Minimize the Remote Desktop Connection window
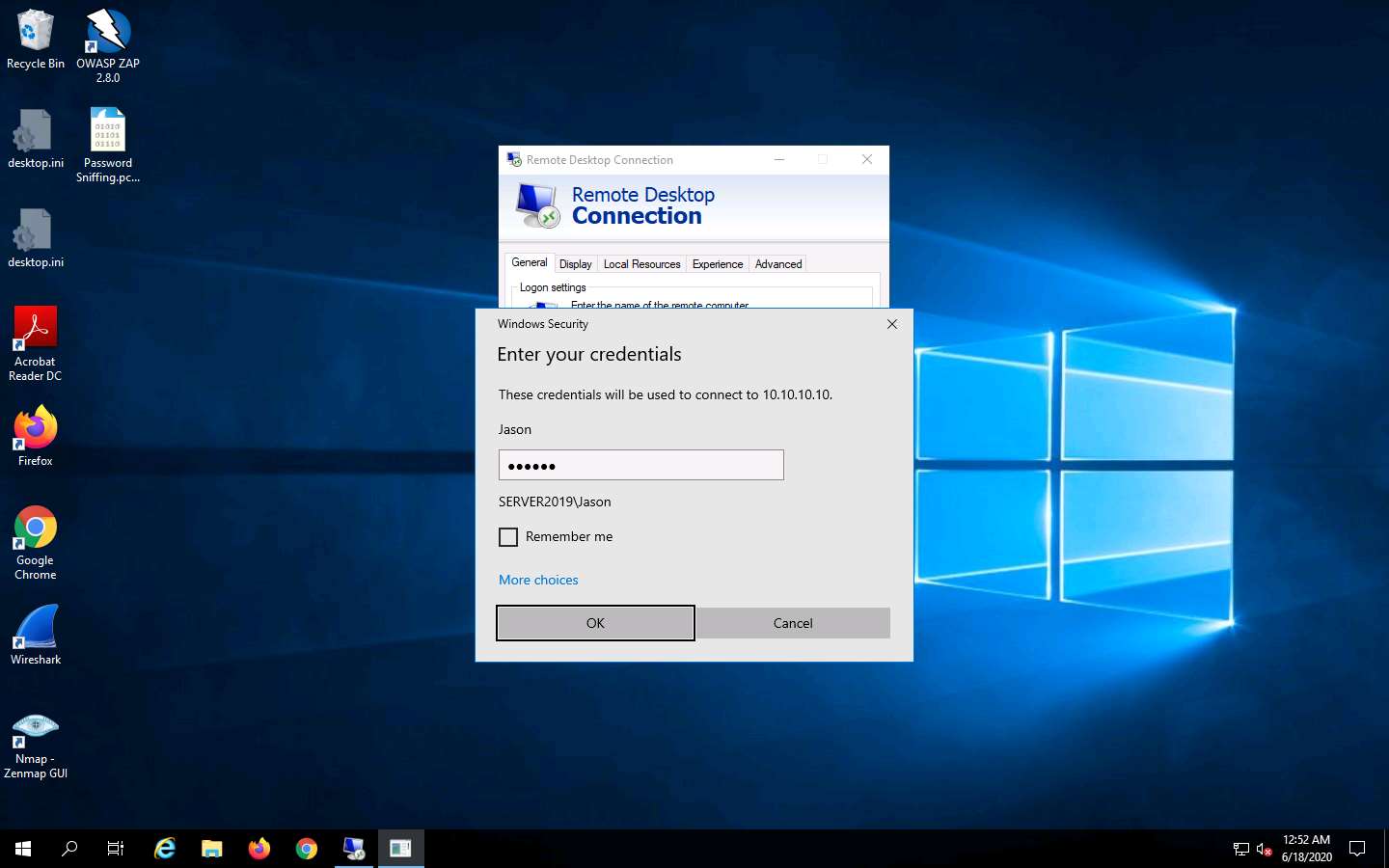1389x868 pixels. [778, 159]
